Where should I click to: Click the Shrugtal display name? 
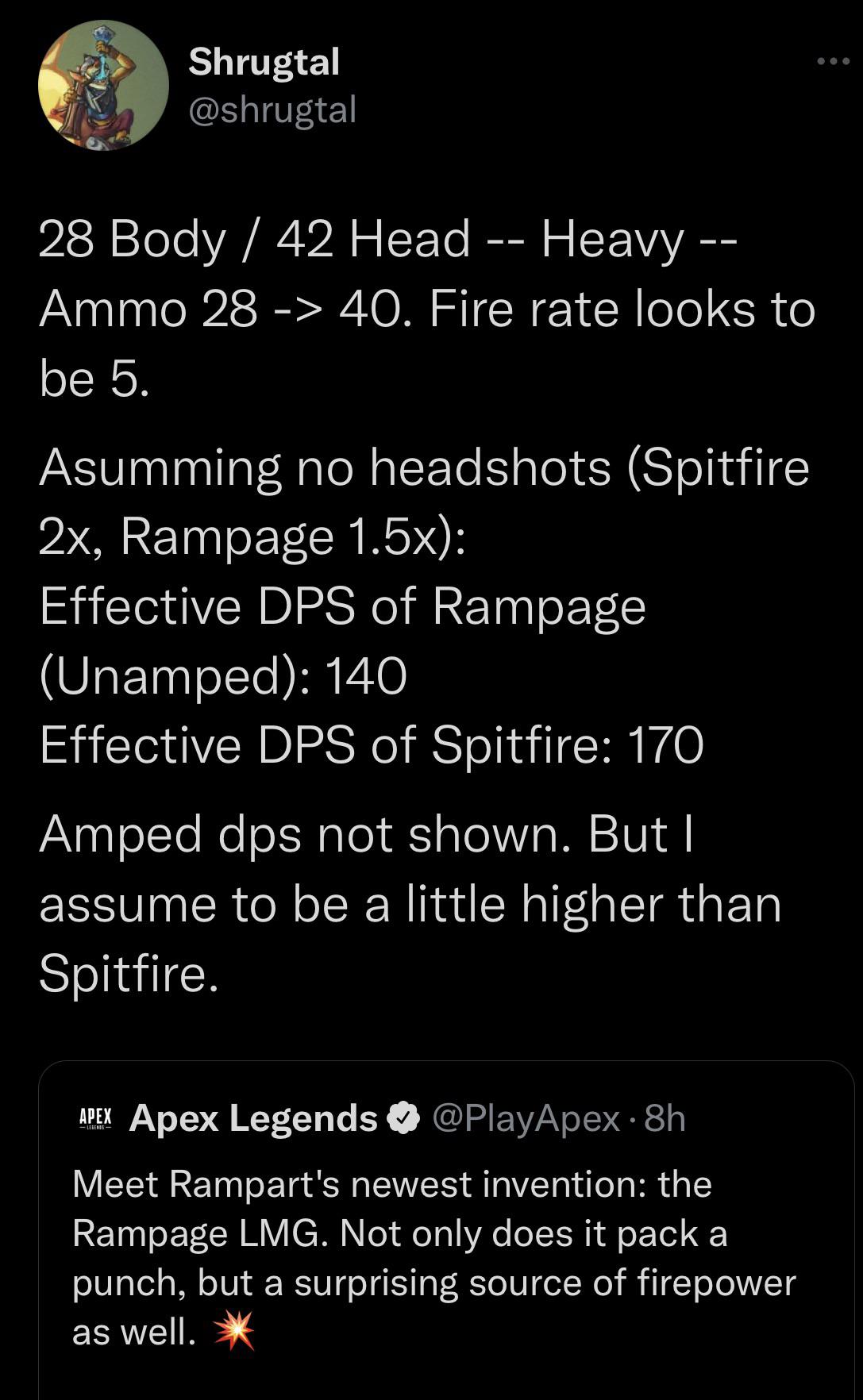coord(264,63)
